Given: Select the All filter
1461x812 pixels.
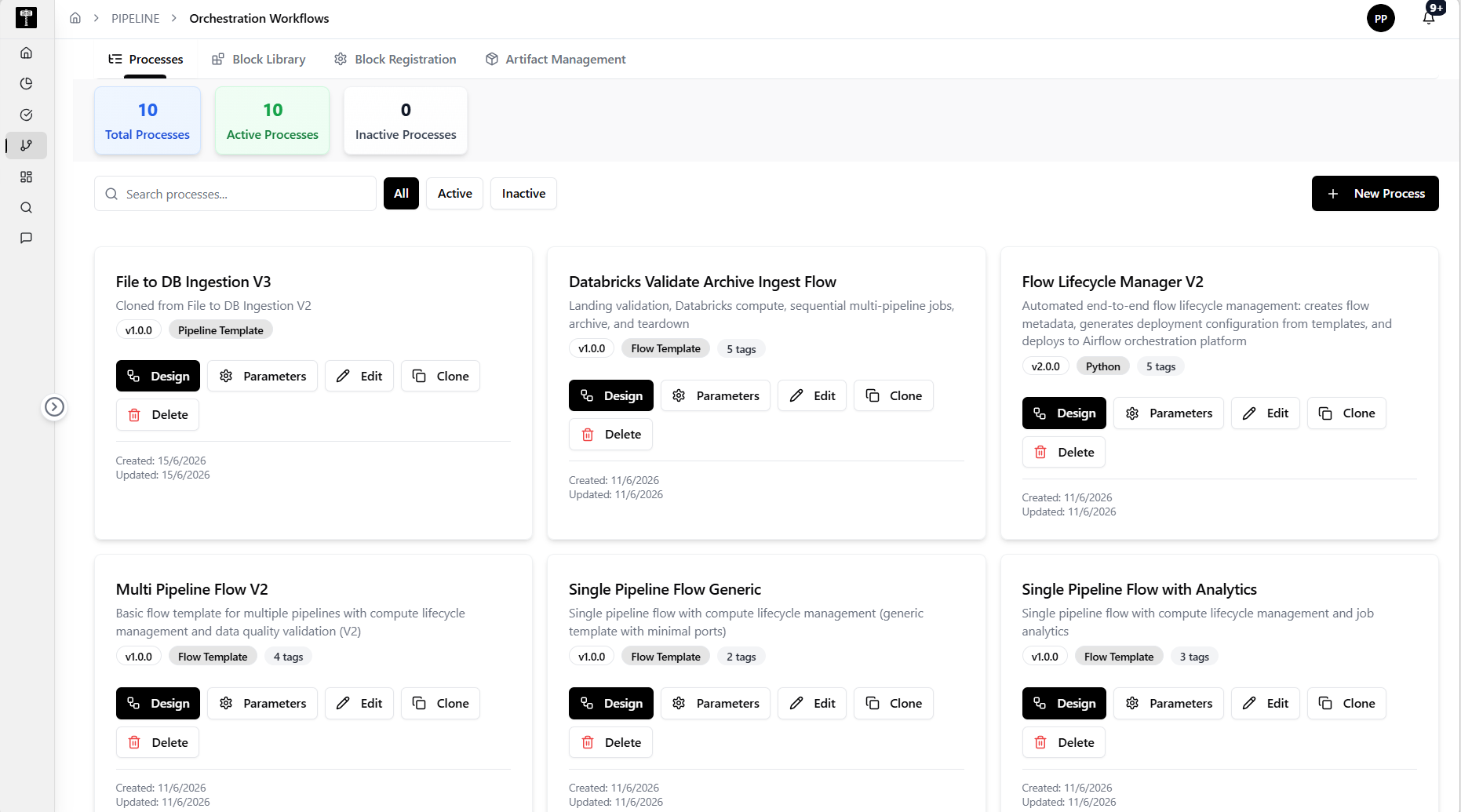Looking at the screenshot, I should [x=401, y=194].
